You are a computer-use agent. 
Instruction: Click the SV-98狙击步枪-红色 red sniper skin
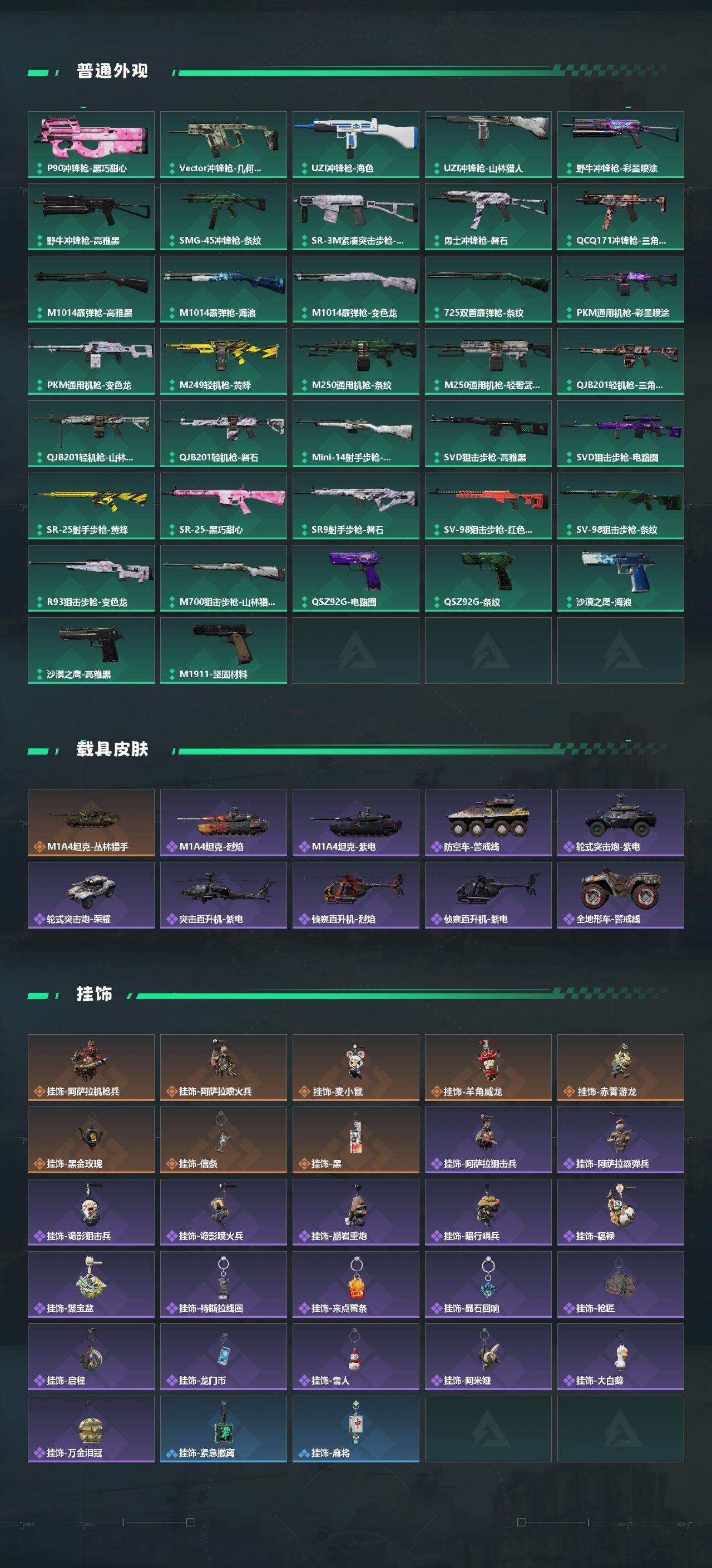tap(488, 506)
